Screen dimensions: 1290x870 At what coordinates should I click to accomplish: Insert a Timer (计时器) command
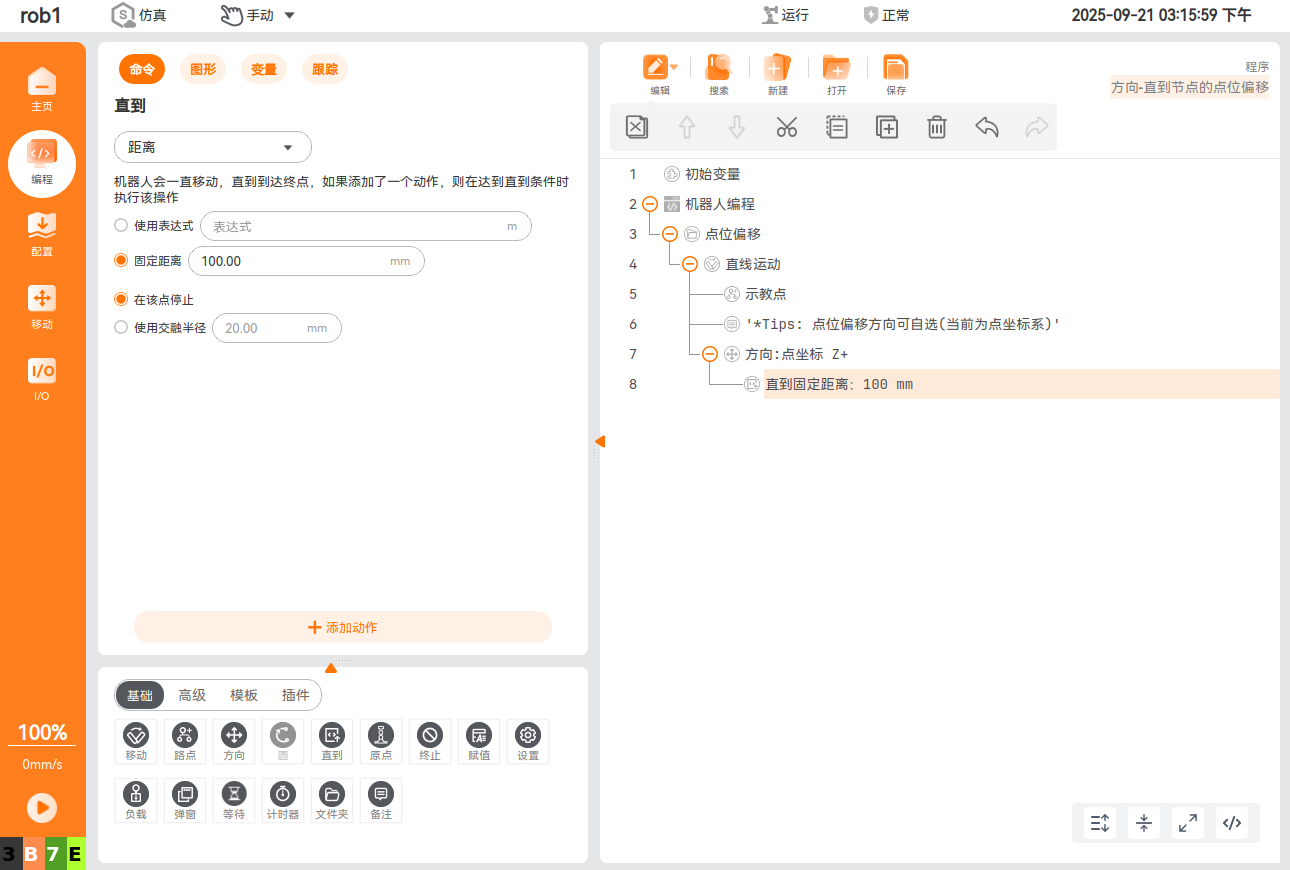coord(283,800)
